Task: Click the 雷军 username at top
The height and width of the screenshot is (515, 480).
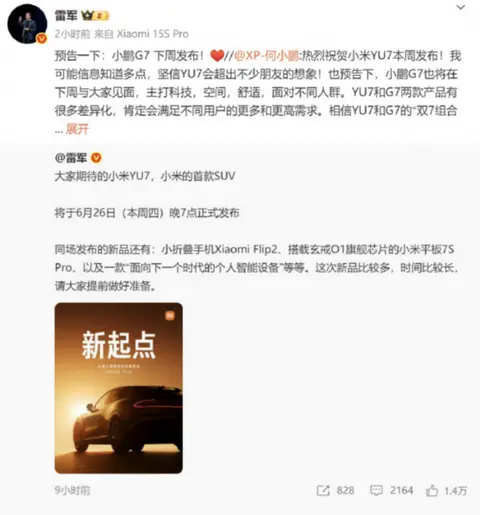Action: [x=66, y=15]
